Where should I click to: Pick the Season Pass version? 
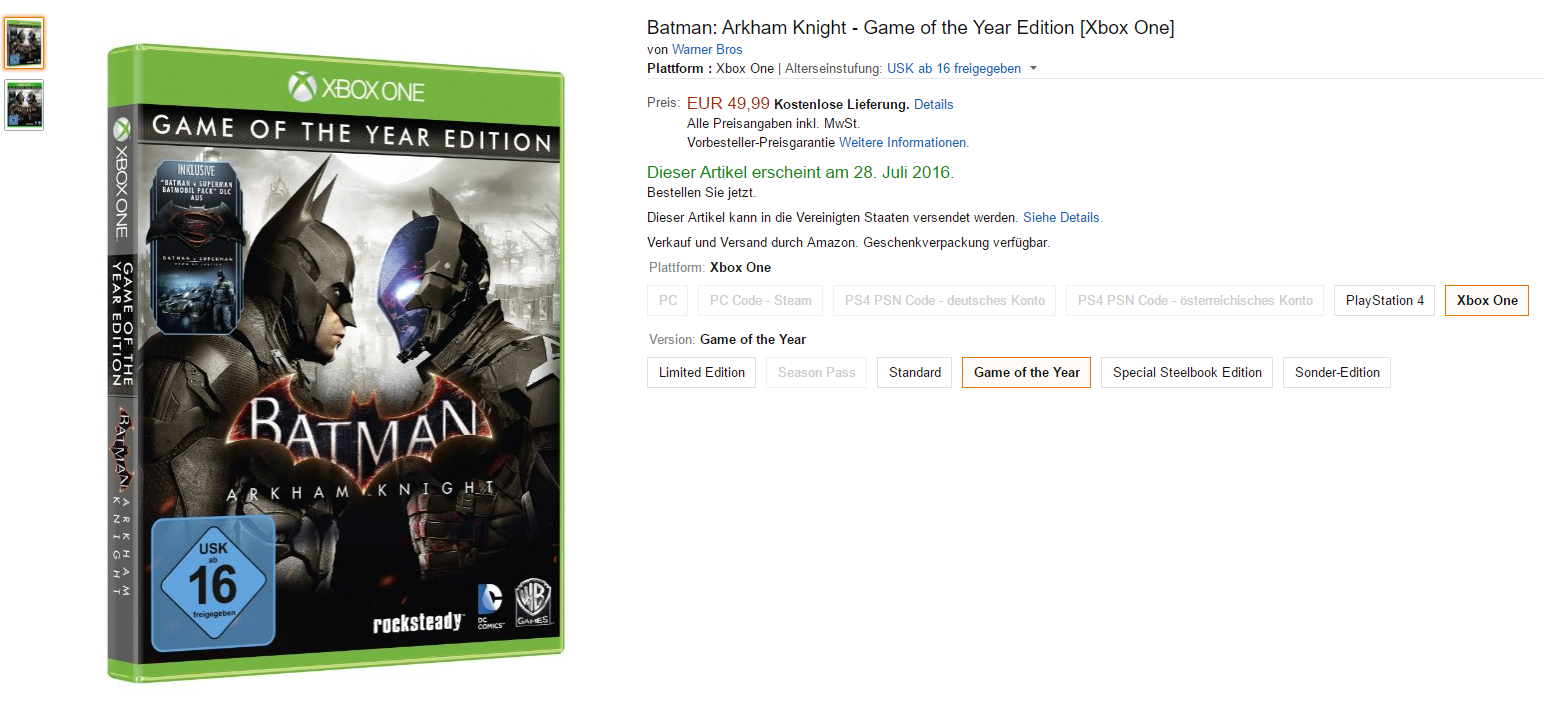[816, 372]
